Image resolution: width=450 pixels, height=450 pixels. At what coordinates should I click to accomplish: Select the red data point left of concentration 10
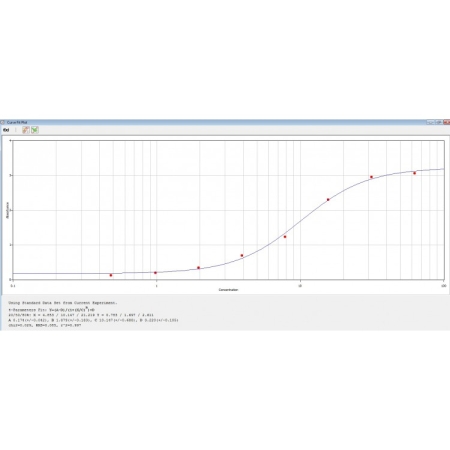[x=285, y=237]
